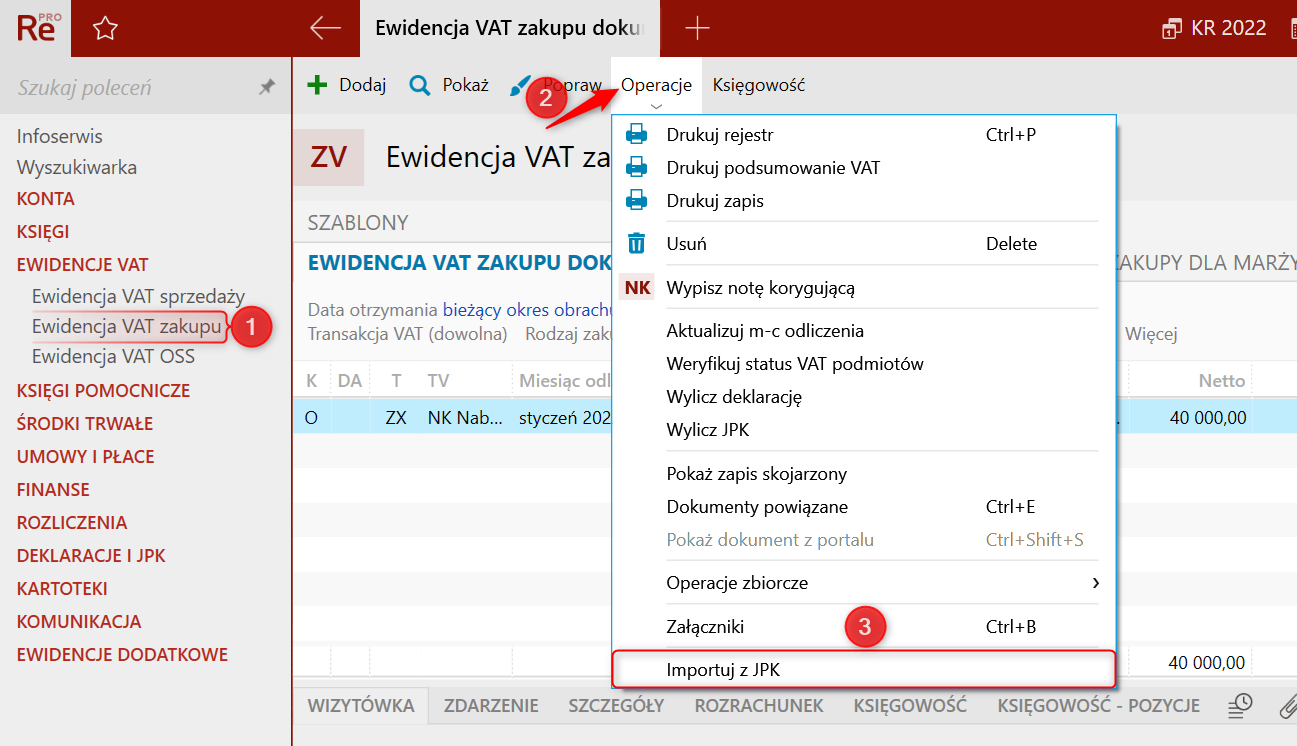This screenshot has height=746, width=1297.
Task: Open the KARTOTEKI section
Action: tap(62, 589)
